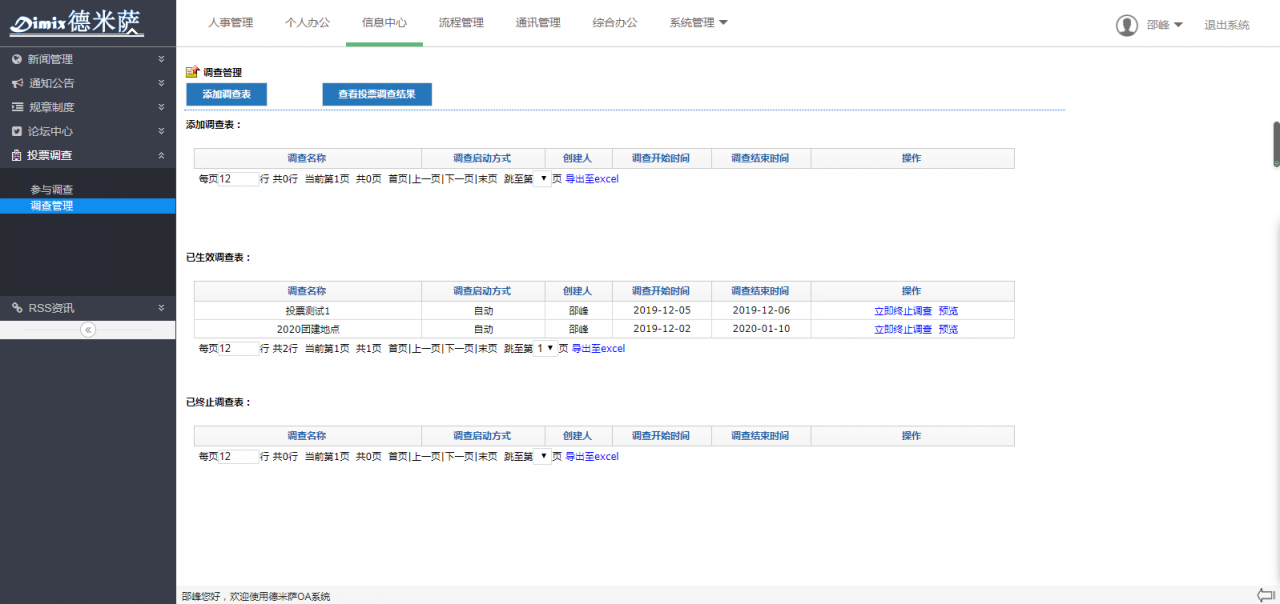Open 邵峰 user dropdown menu
Image resolution: width=1280 pixels, height=604 pixels.
[1165, 25]
